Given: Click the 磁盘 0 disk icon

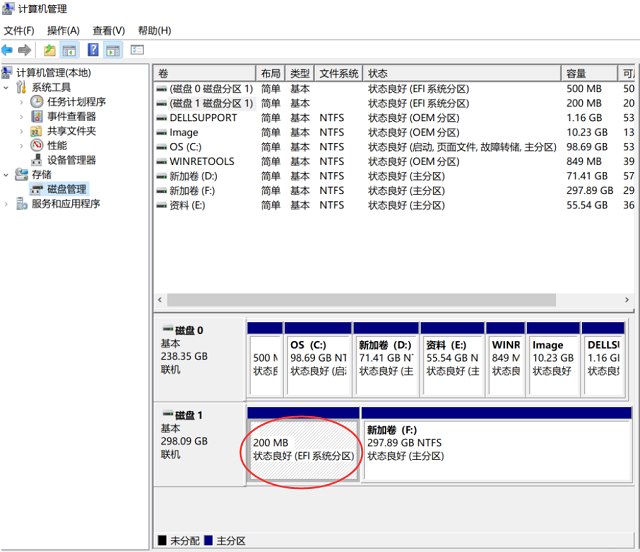Looking at the screenshot, I should [168, 329].
